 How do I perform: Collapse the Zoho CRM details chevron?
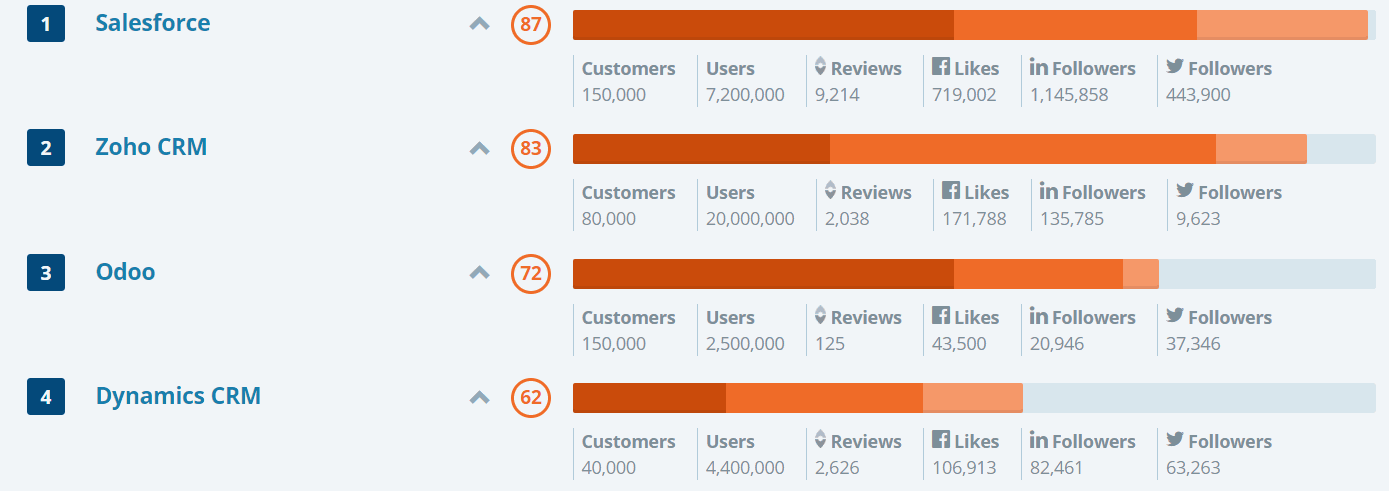480,149
